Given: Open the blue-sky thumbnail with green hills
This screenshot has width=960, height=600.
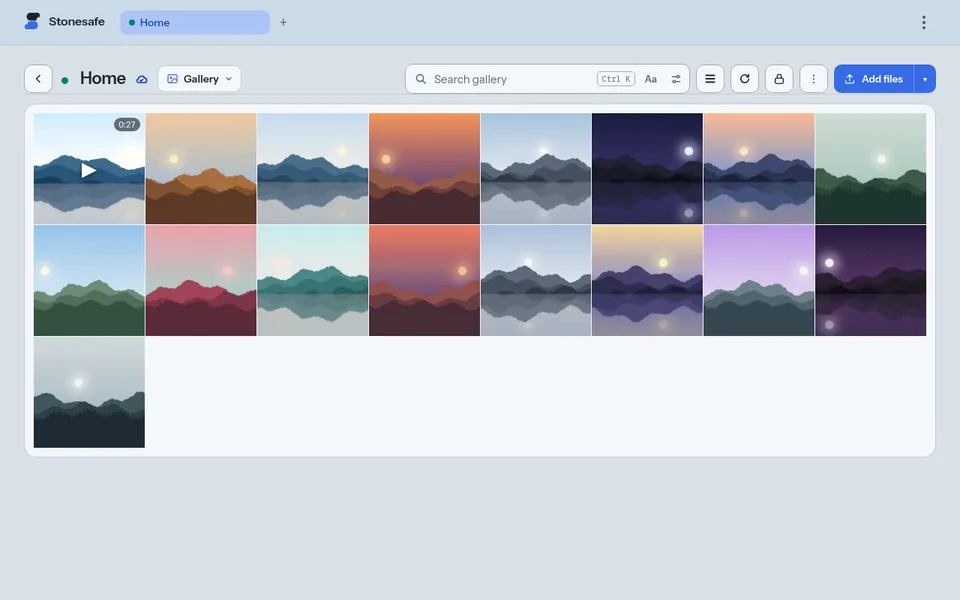Looking at the screenshot, I should [x=89, y=280].
